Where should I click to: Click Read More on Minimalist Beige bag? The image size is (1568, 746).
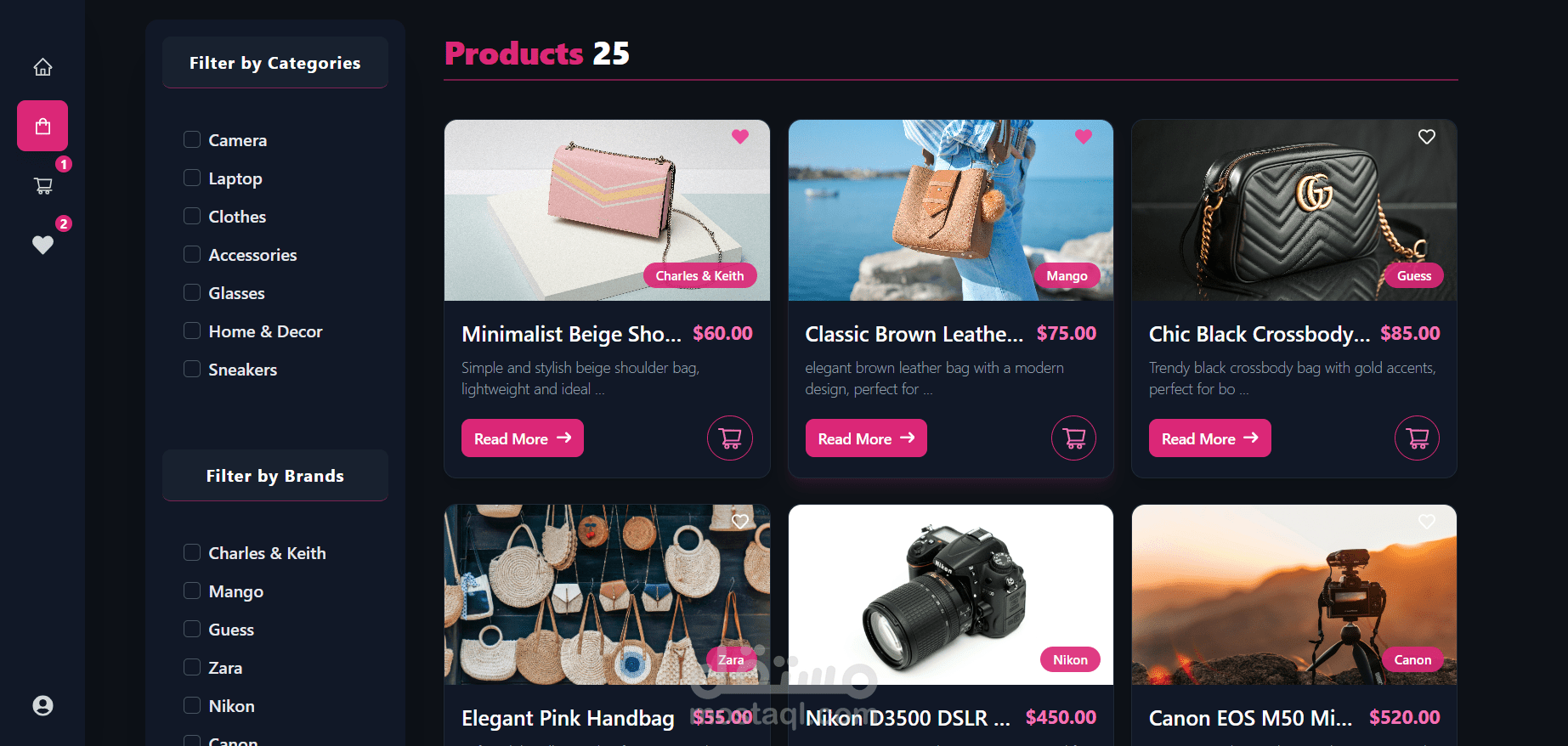tap(523, 438)
